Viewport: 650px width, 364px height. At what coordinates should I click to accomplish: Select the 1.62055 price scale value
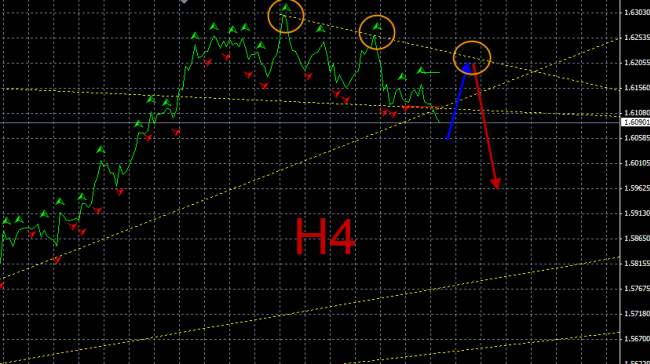pyautogui.click(x=637, y=63)
